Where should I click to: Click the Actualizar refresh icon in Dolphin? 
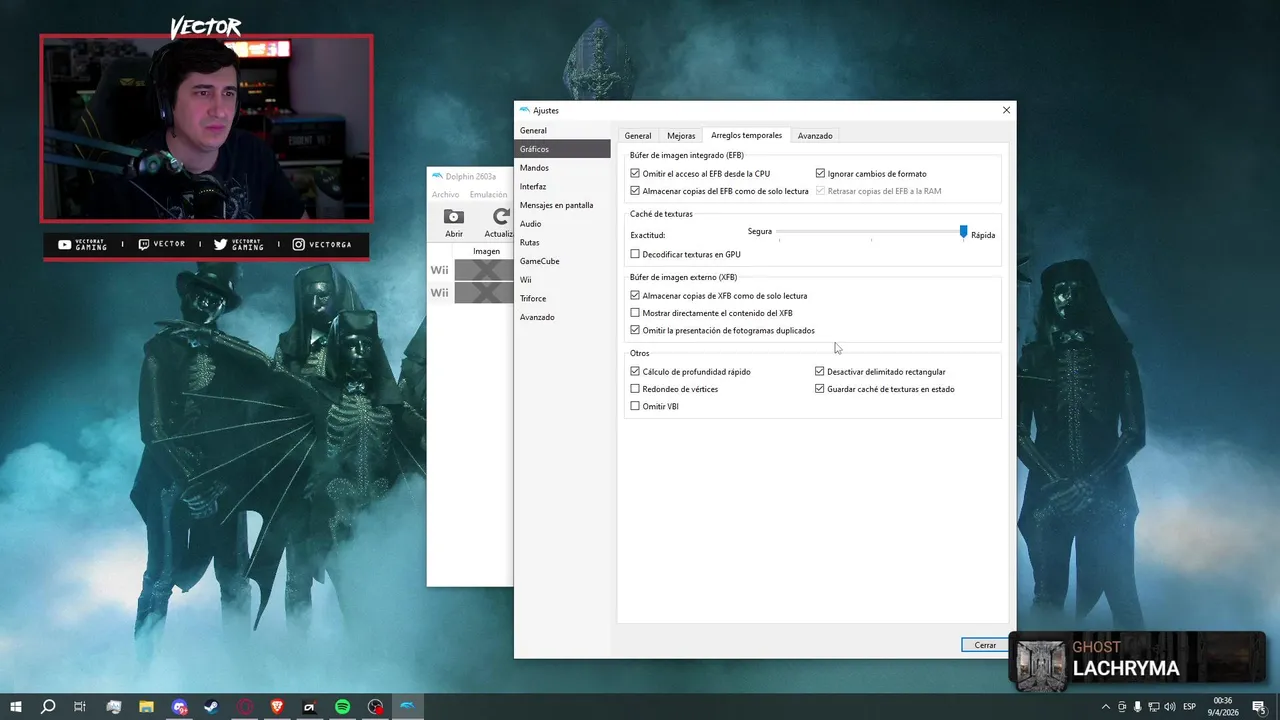coord(501,217)
